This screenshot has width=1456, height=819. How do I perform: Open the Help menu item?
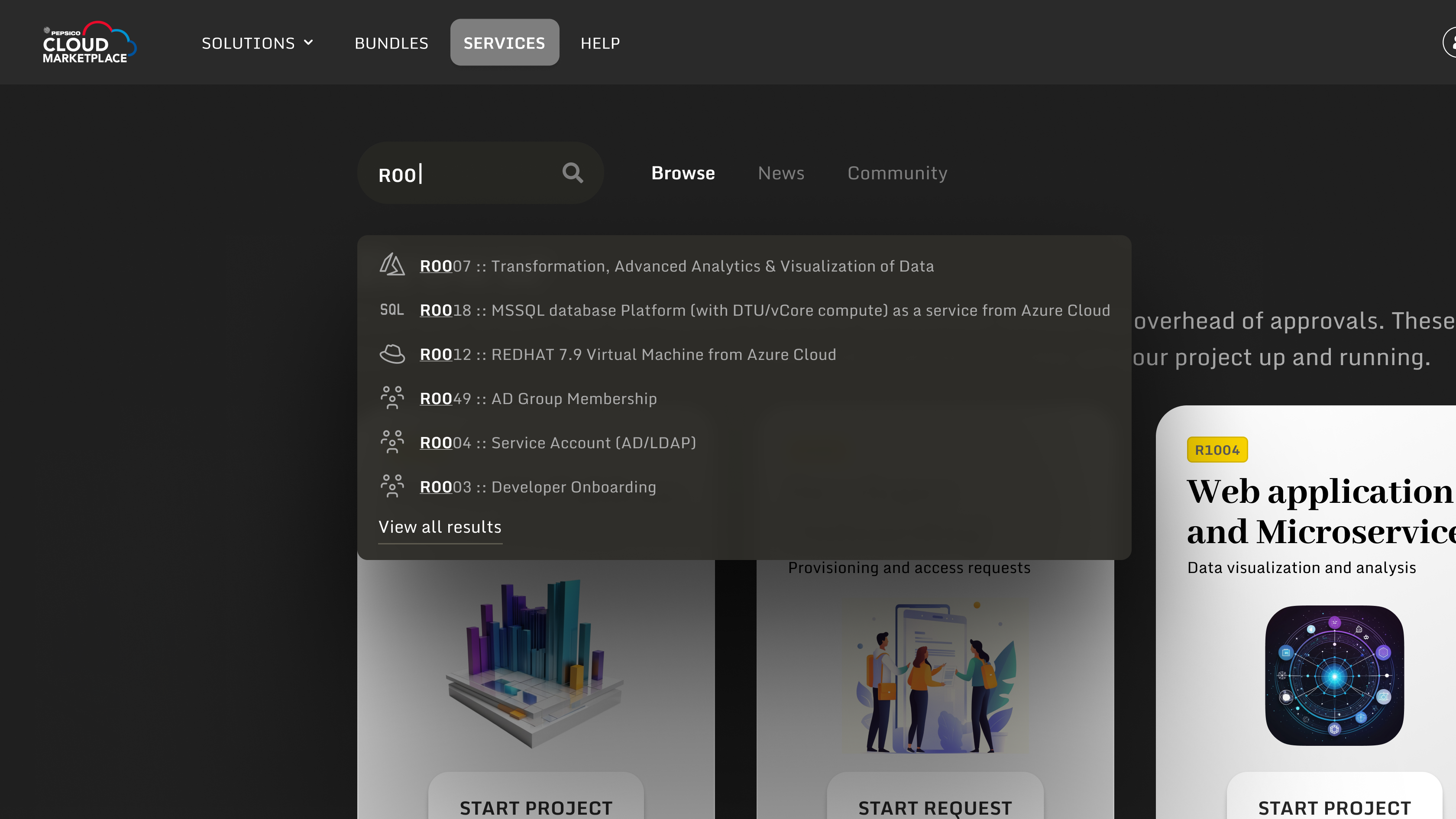[x=600, y=43]
